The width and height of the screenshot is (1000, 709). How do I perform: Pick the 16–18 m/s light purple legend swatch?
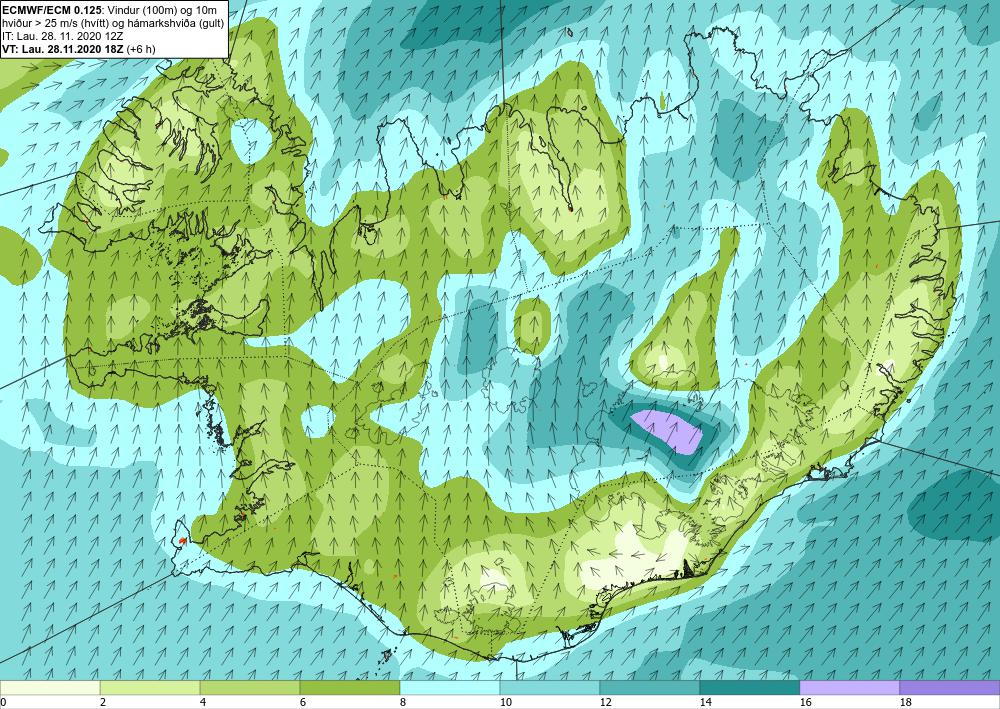pyautogui.click(x=849, y=688)
